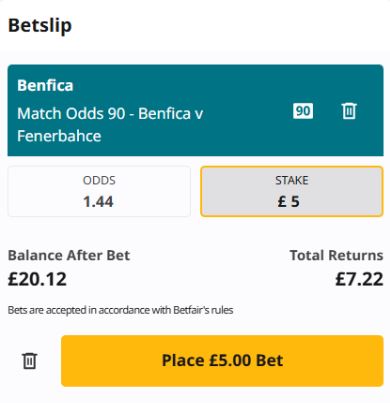
Task: Select the Stake input box
Action: pyautogui.click(x=292, y=191)
